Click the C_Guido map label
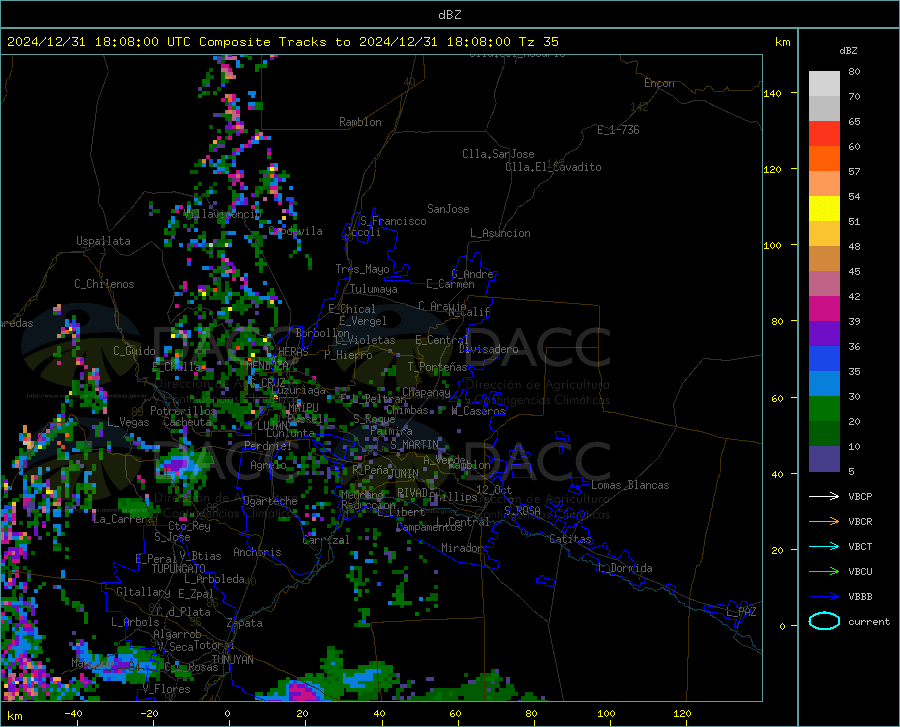This screenshot has width=900, height=727. coord(134,351)
